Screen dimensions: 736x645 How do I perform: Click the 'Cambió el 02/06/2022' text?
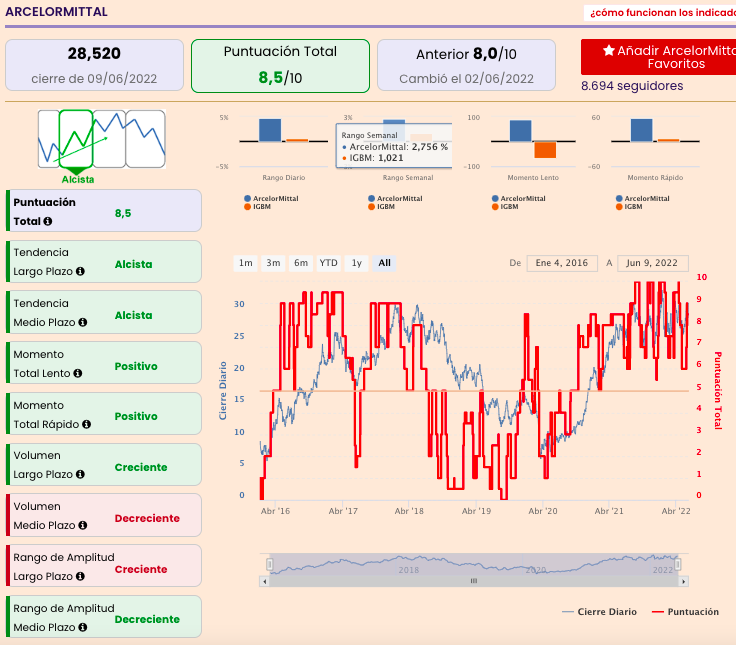(x=466, y=78)
